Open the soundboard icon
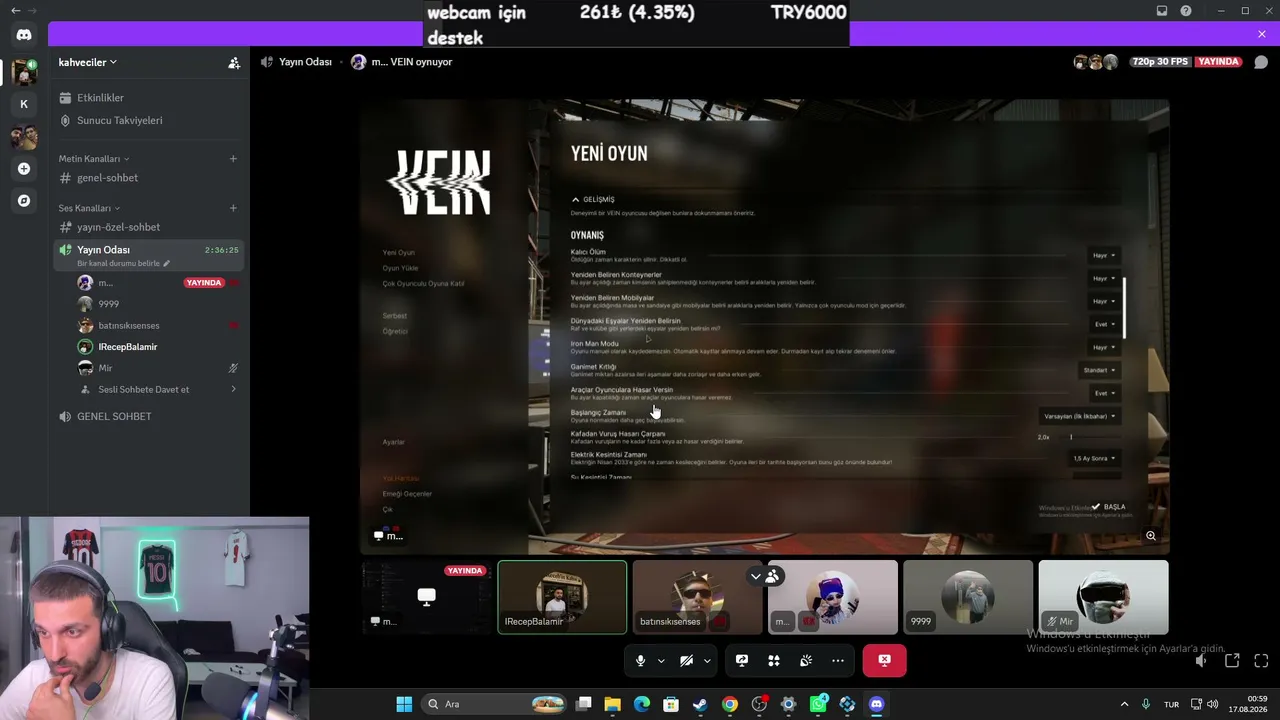Image resolution: width=1280 pixels, height=720 pixels. [806, 661]
